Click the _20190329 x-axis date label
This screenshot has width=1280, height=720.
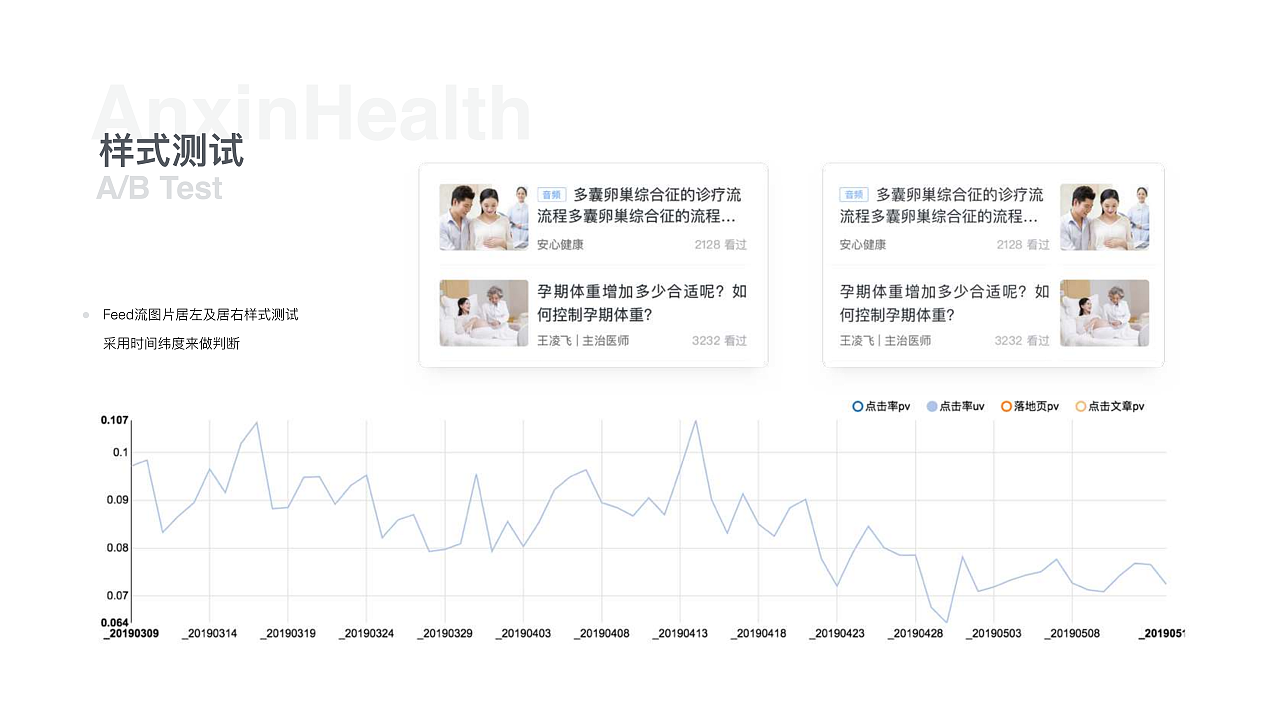[x=445, y=633]
